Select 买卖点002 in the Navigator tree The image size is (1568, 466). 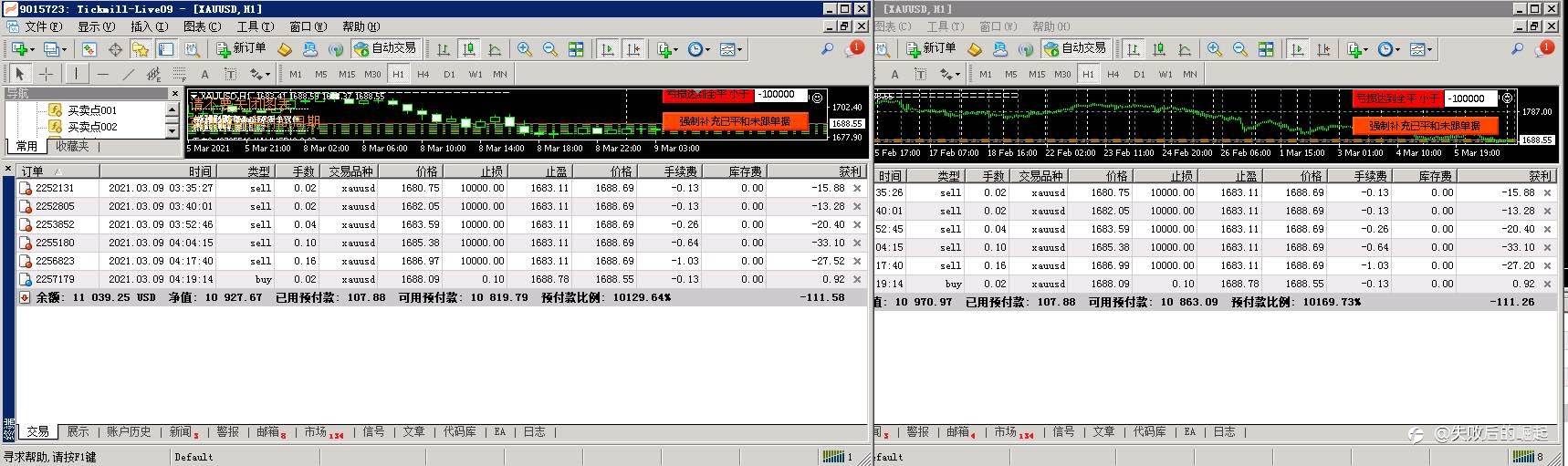coord(92,128)
